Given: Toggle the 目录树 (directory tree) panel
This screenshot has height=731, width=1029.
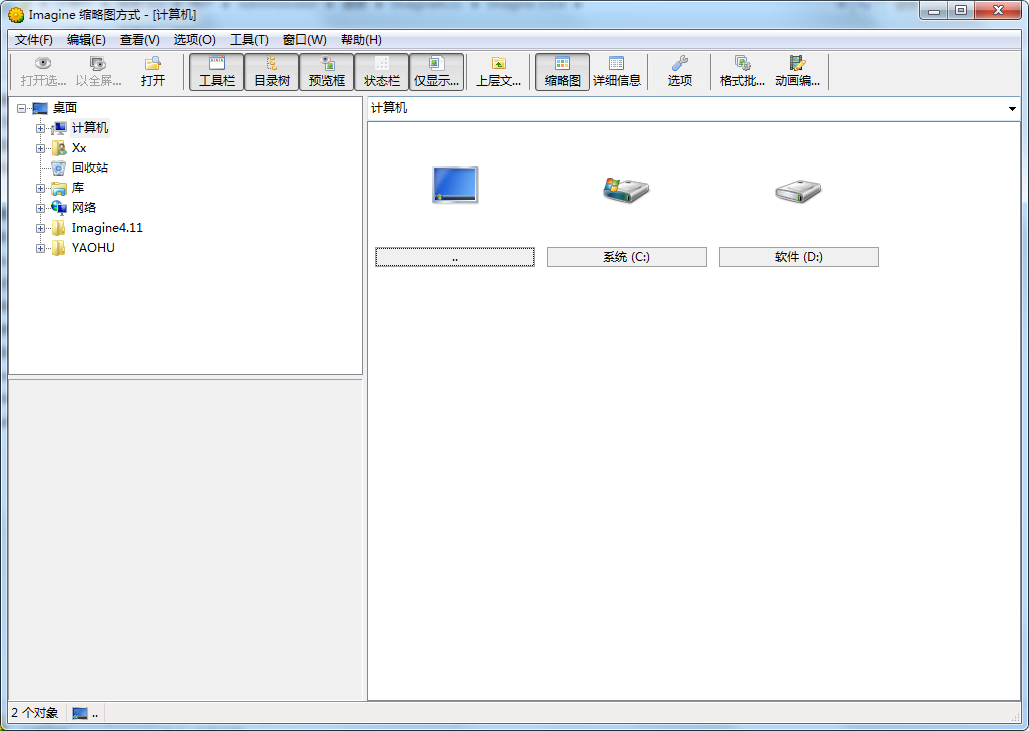Looking at the screenshot, I should click(272, 71).
